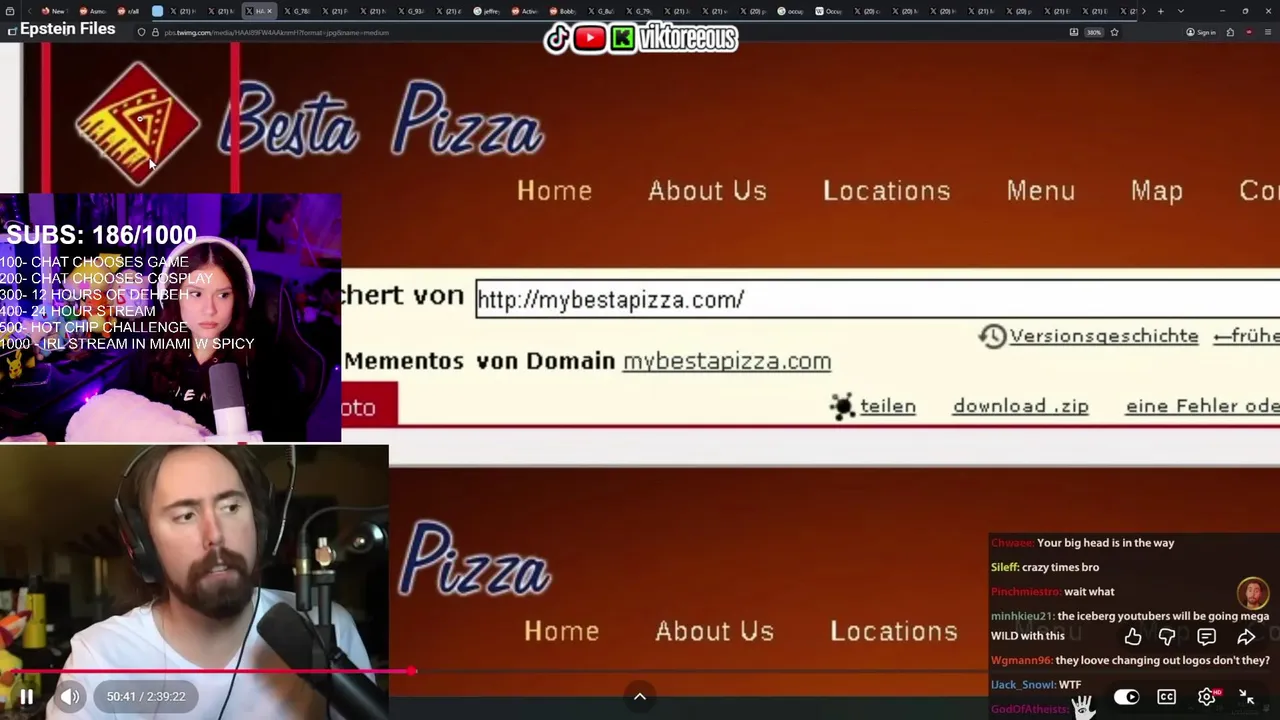This screenshot has width=1280, height=720.
Task: Click the Besta Pizza logo emblem
Action: pyautogui.click(x=137, y=123)
